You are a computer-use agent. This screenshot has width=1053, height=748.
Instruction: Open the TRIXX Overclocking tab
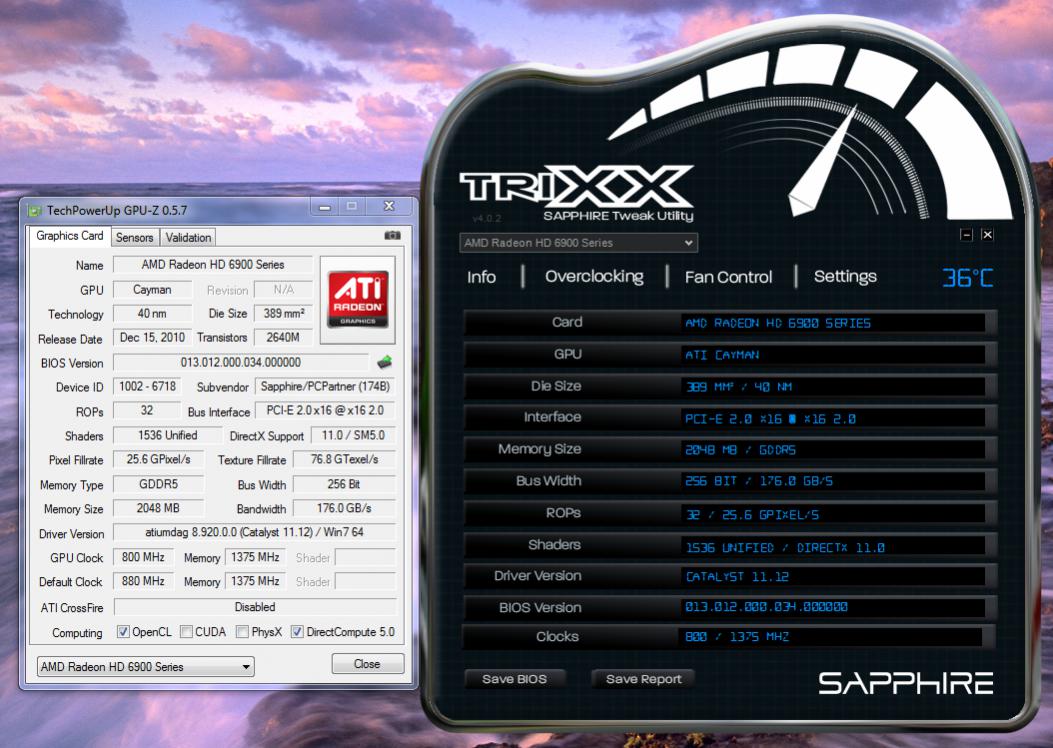[594, 277]
